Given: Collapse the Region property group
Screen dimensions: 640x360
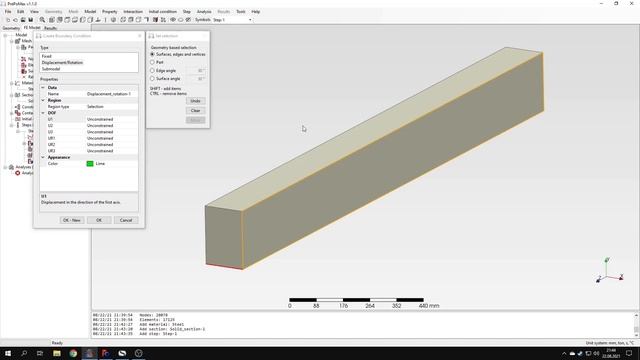Looking at the screenshot, I should 43,100.
